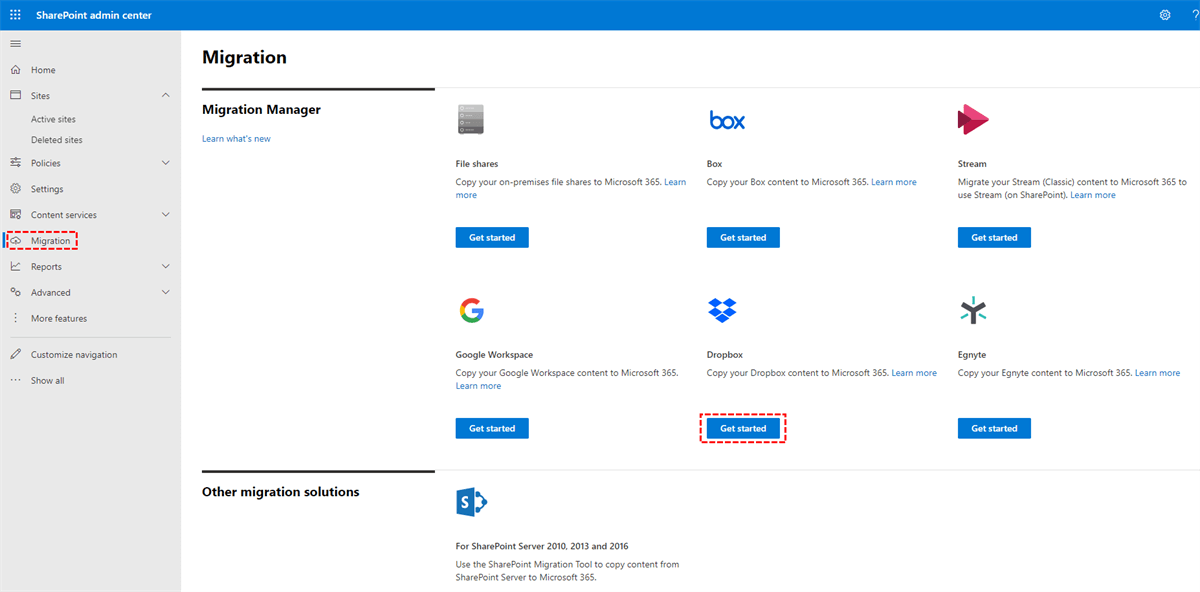Select Migration in left navigation
The height and width of the screenshot is (592, 1200).
pyautogui.click(x=50, y=241)
